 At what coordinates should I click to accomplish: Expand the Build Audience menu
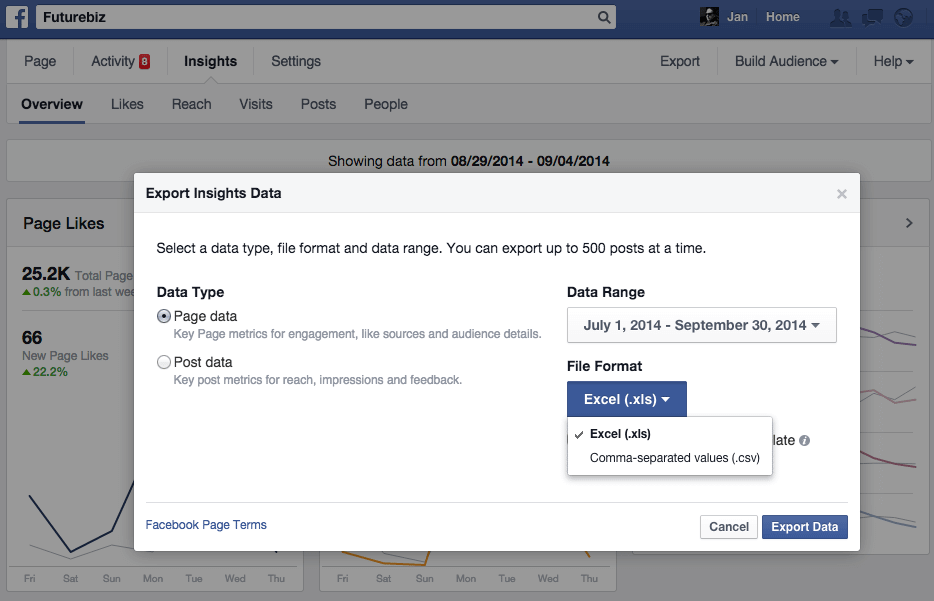pos(786,61)
